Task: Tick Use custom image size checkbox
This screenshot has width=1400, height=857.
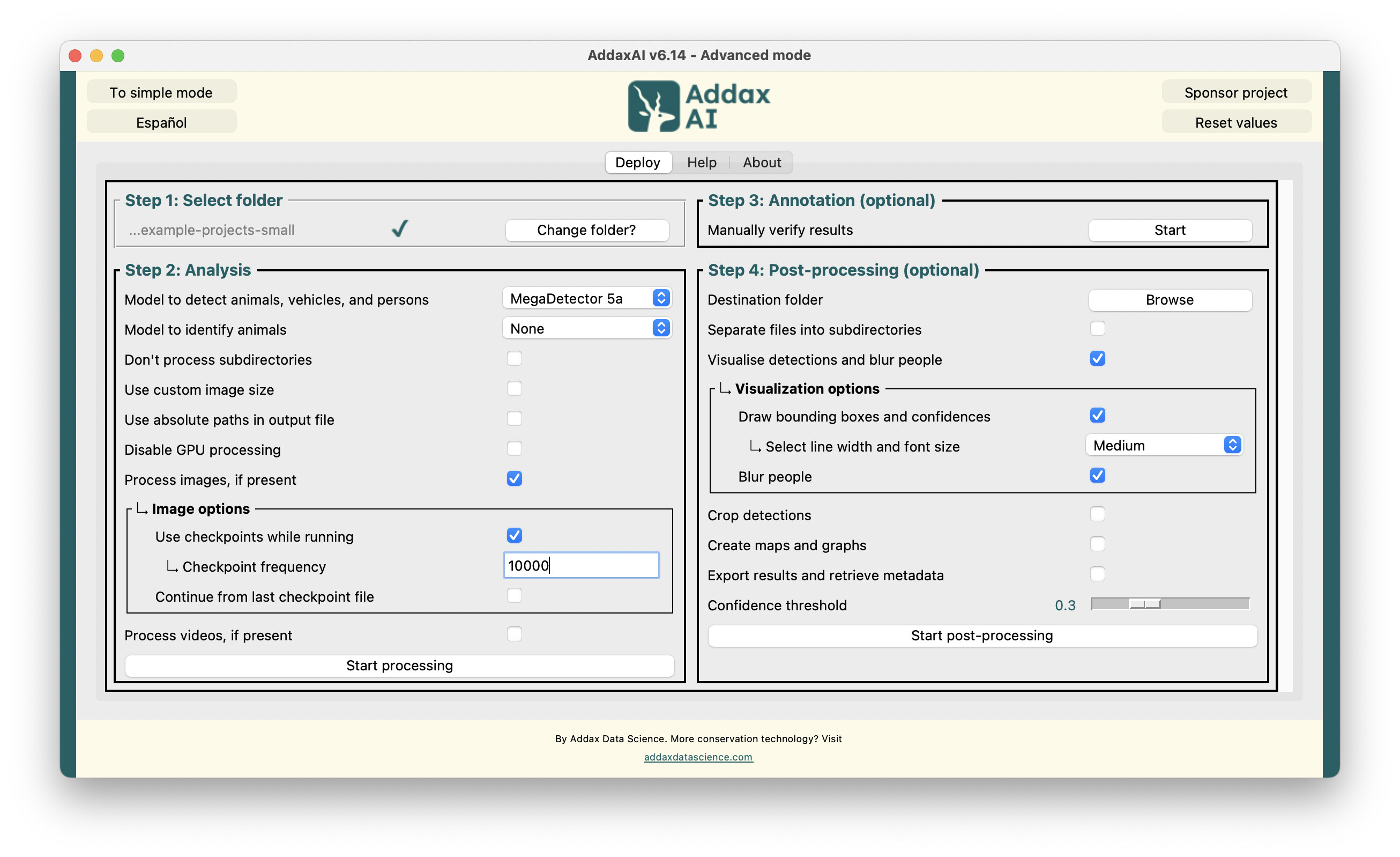Action: (514, 389)
